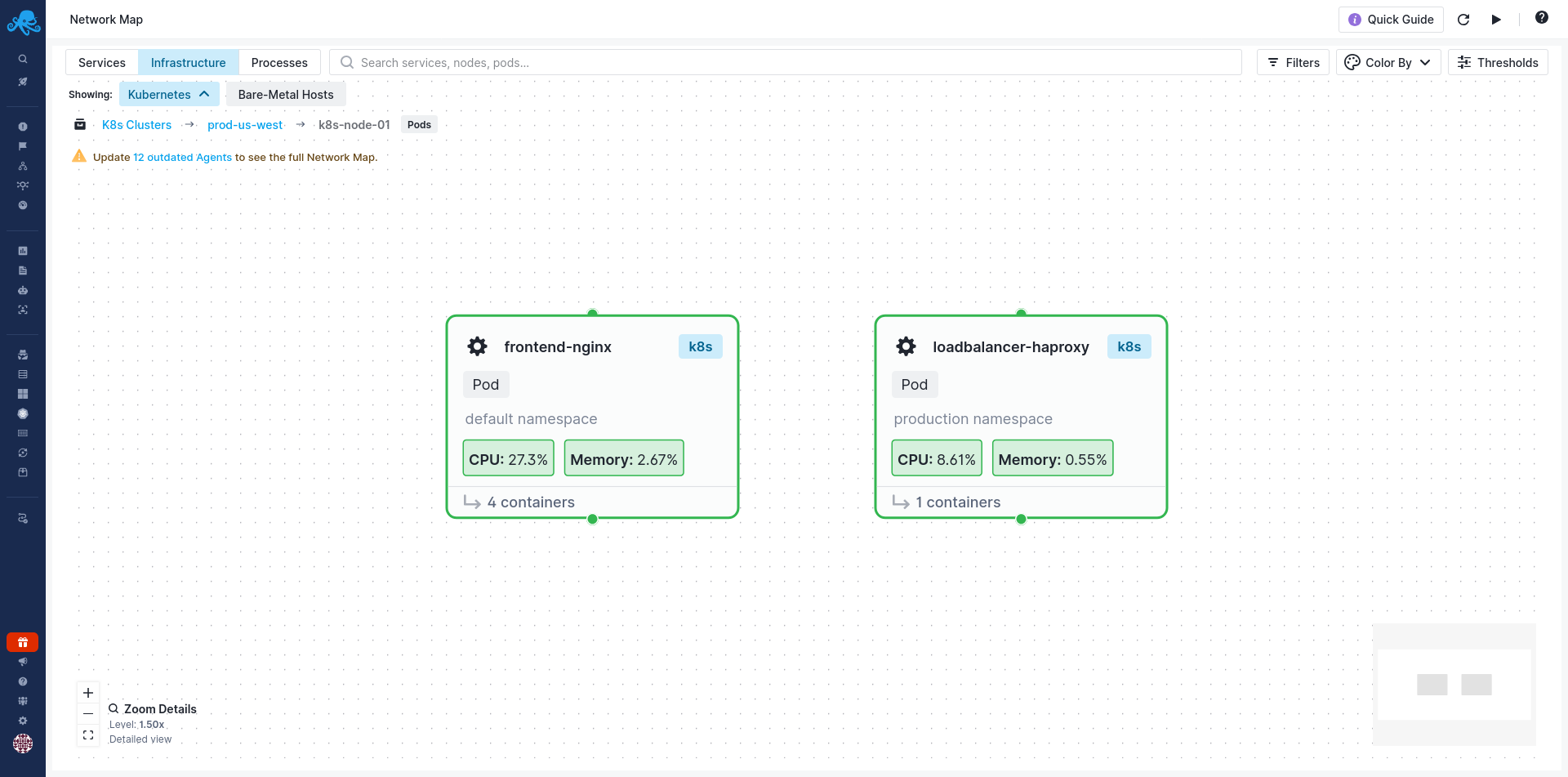Click the zoom in plus button
This screenshot has width=1568, height=777.
pos(88,693)
